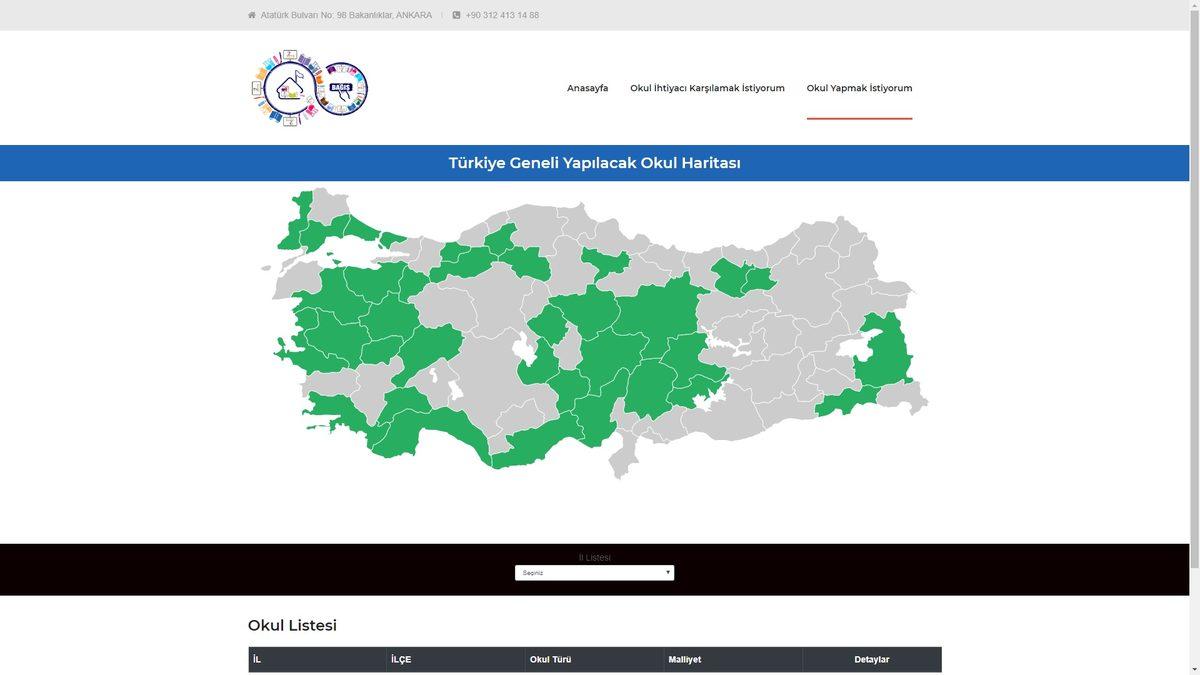Click the phone icon beside the phone number
1200x675 pixels.
point(456,15)
